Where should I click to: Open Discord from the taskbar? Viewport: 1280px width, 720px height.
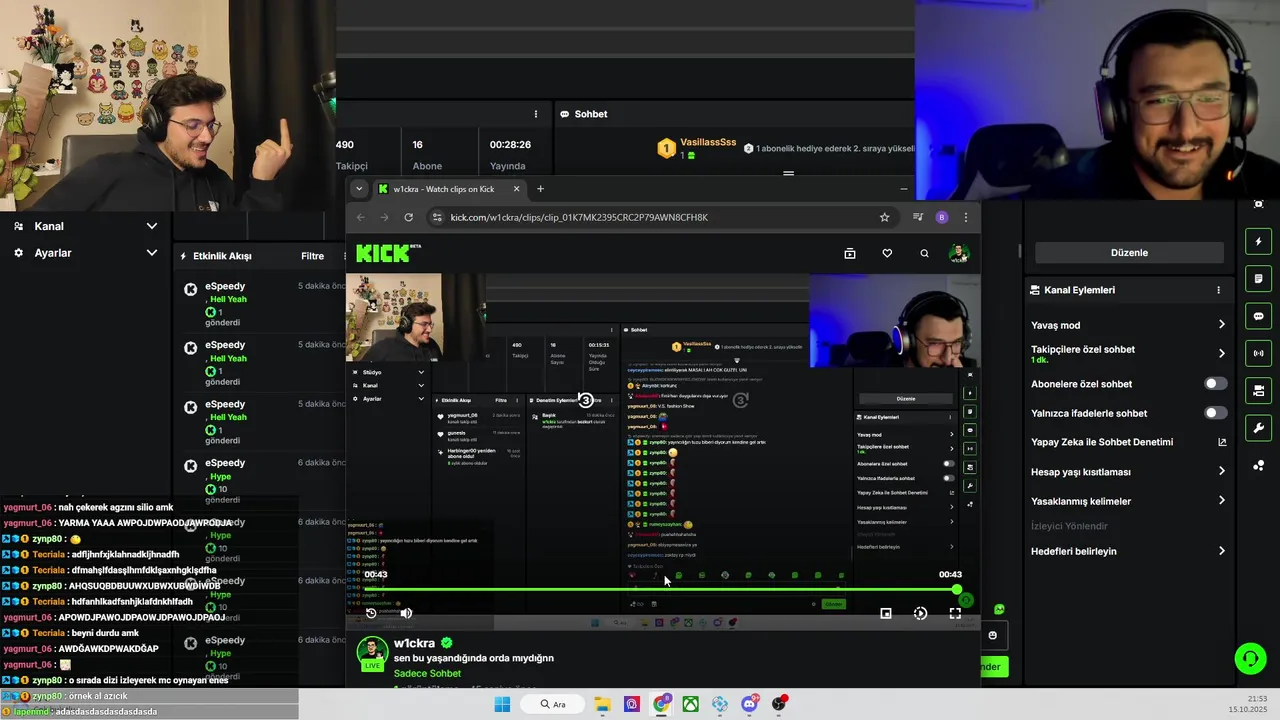coord(750,704)
